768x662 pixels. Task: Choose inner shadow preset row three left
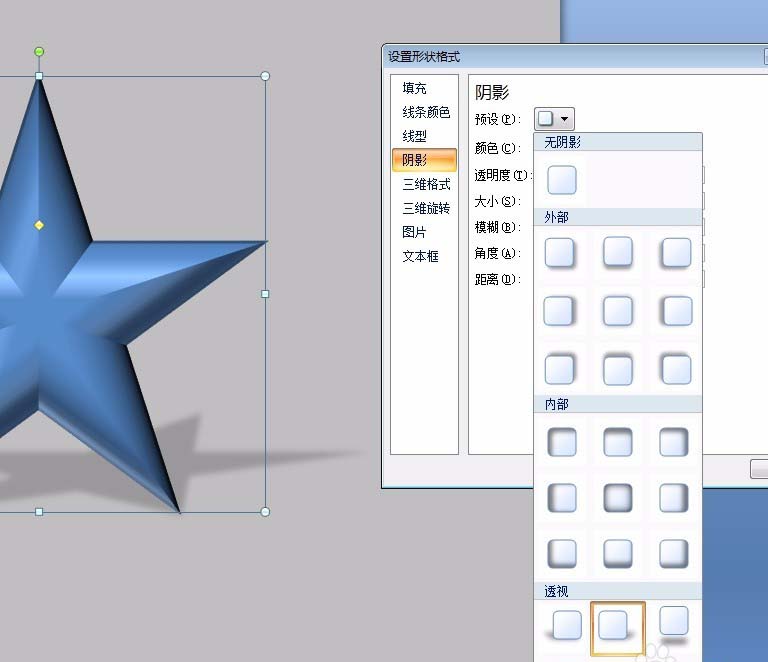(561, 553)
